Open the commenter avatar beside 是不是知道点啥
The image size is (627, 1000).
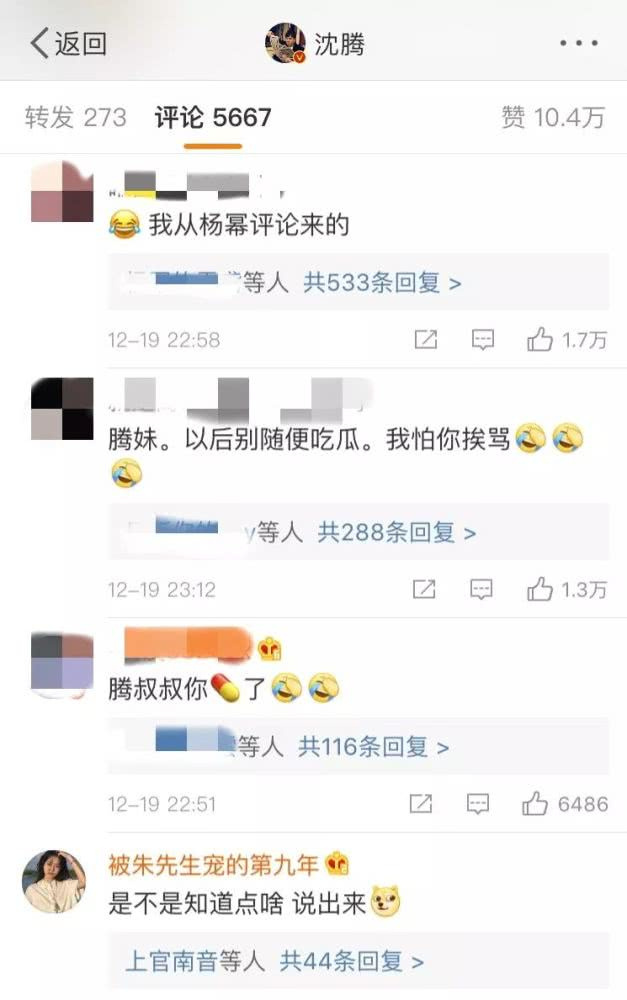pos(54,881)
